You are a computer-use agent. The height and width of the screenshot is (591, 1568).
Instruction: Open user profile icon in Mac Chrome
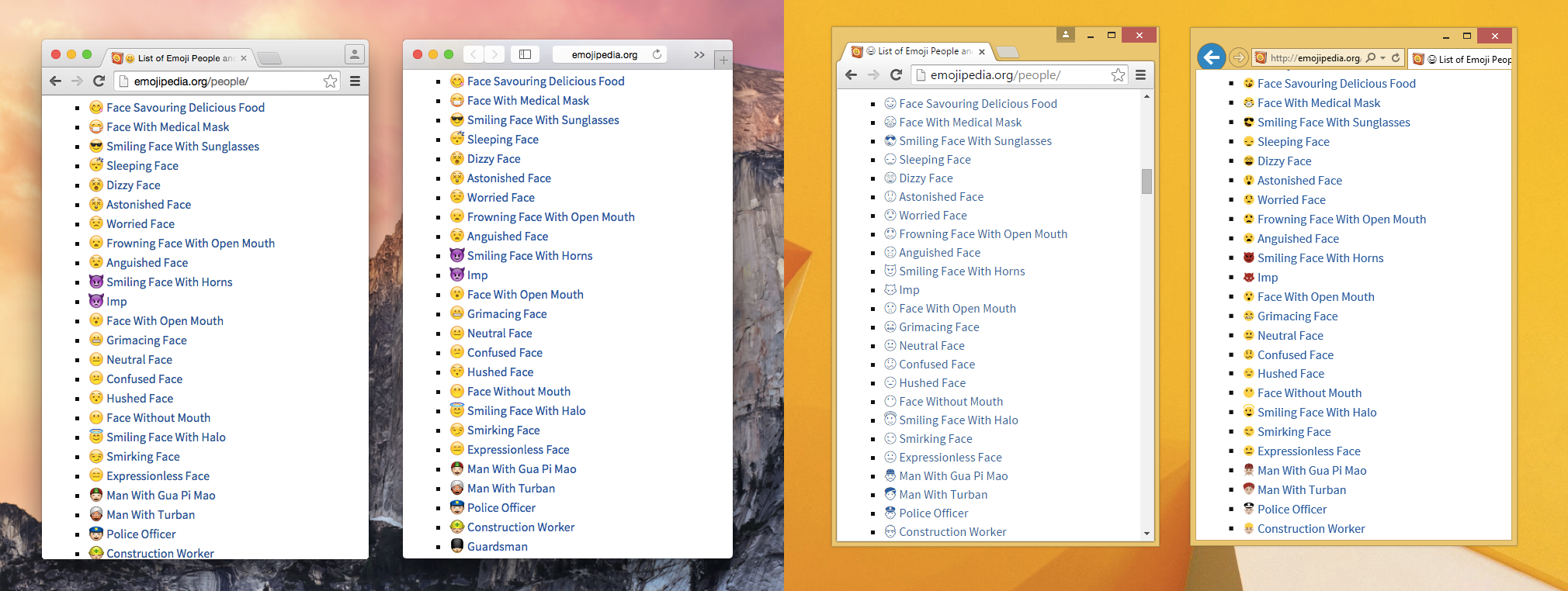[x=355, y=54]
